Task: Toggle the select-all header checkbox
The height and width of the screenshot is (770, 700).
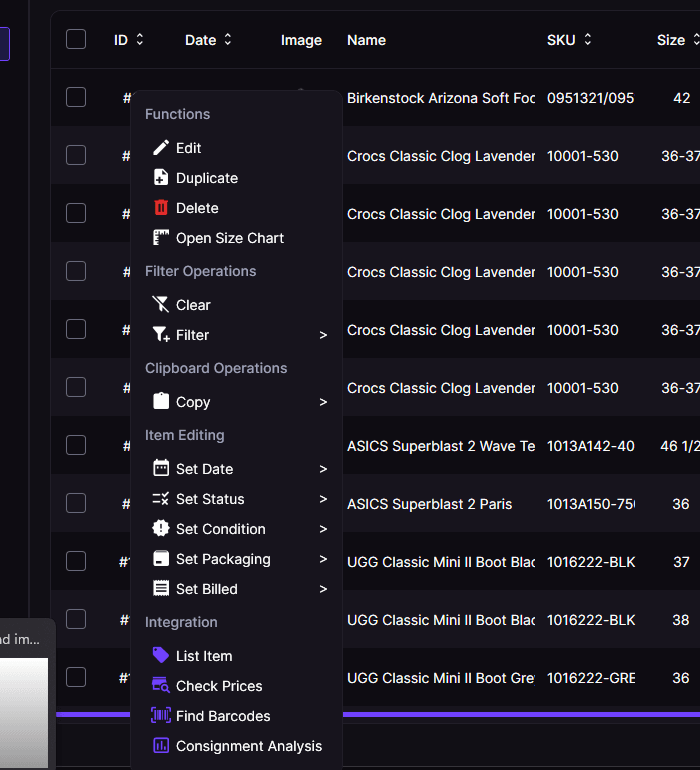Action: coord(76,39)
